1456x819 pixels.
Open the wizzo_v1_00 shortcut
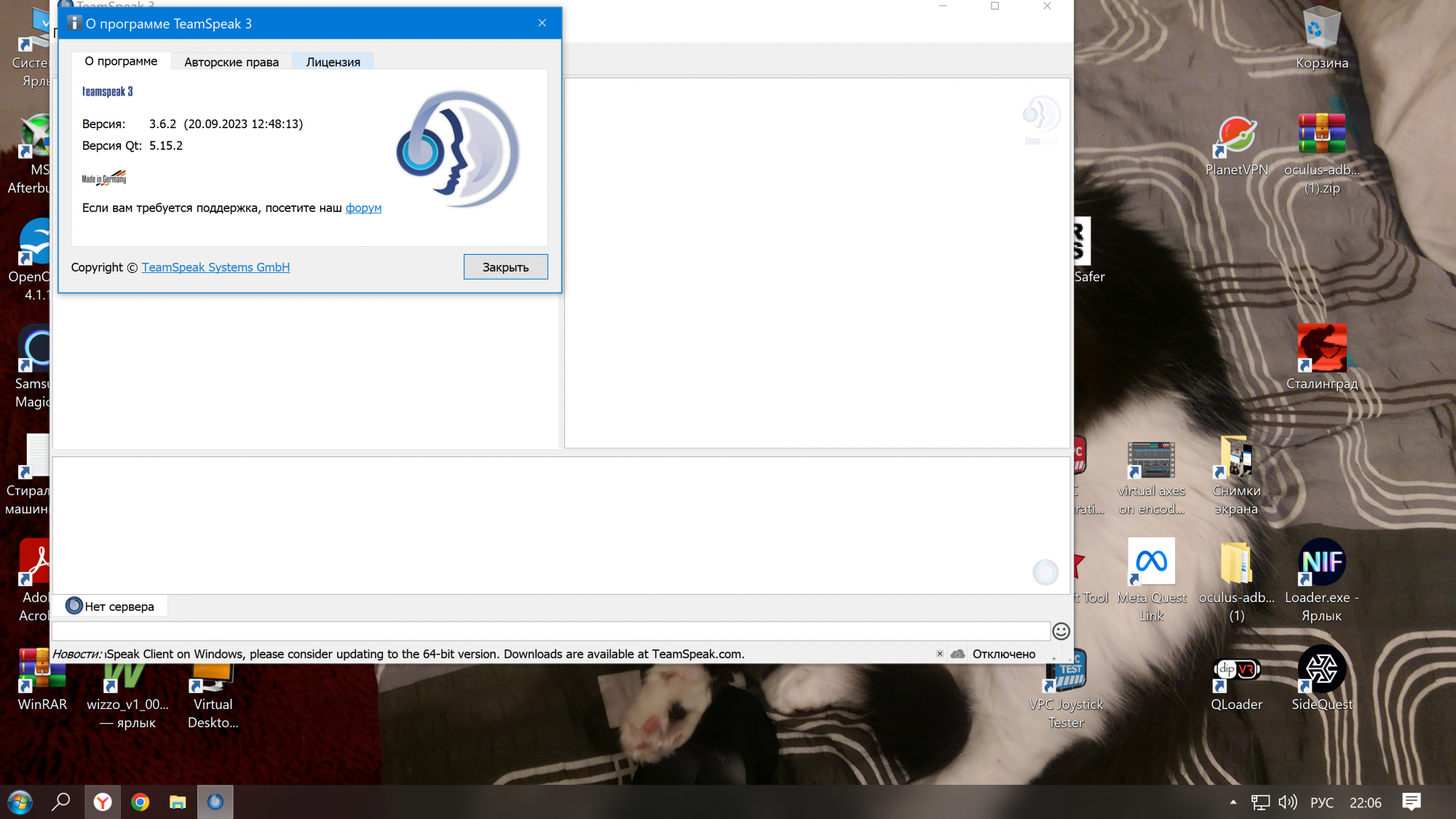[x=127, y=696]
